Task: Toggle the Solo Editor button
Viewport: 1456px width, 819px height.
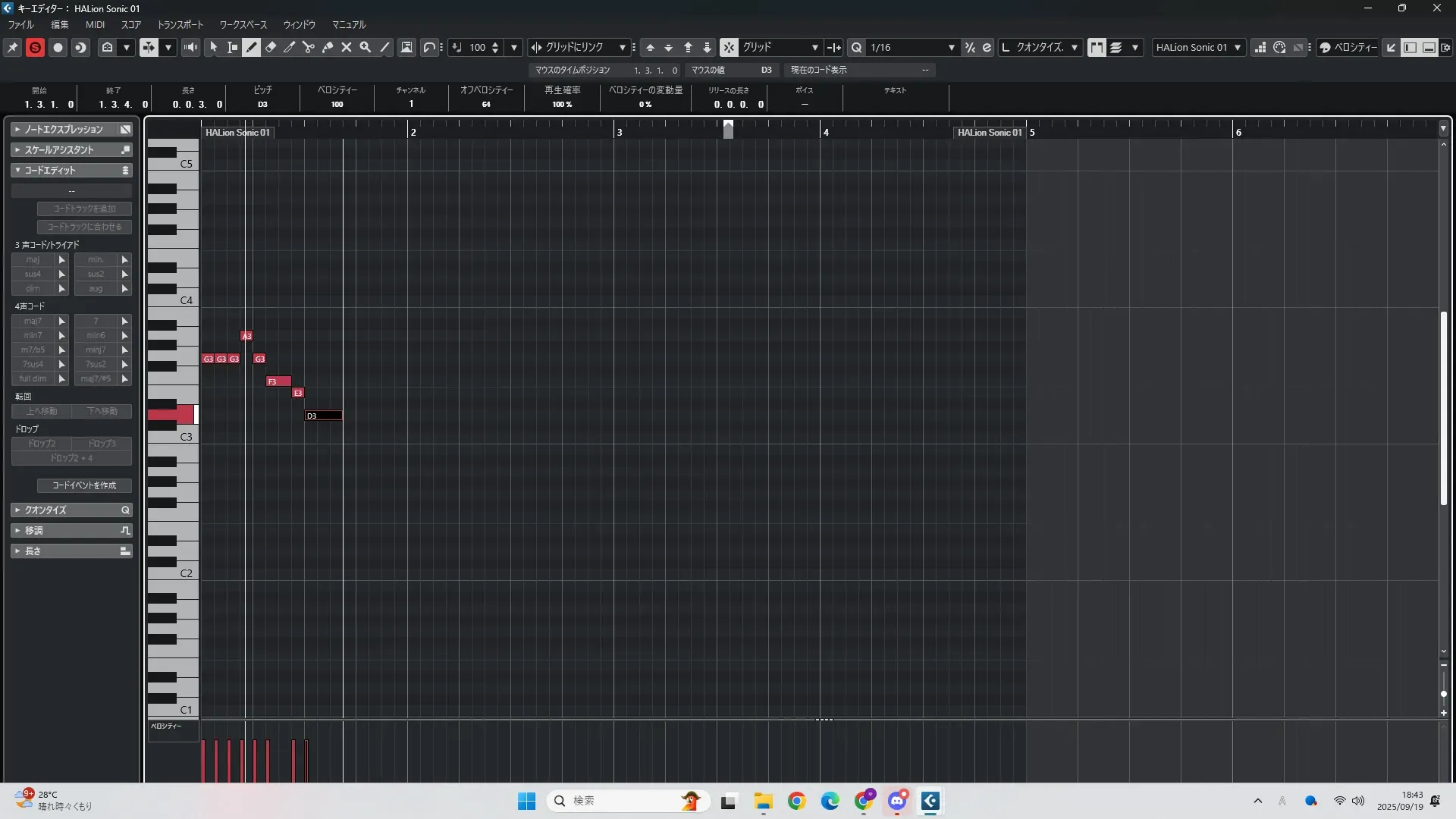Action: (x=35, y=47)
